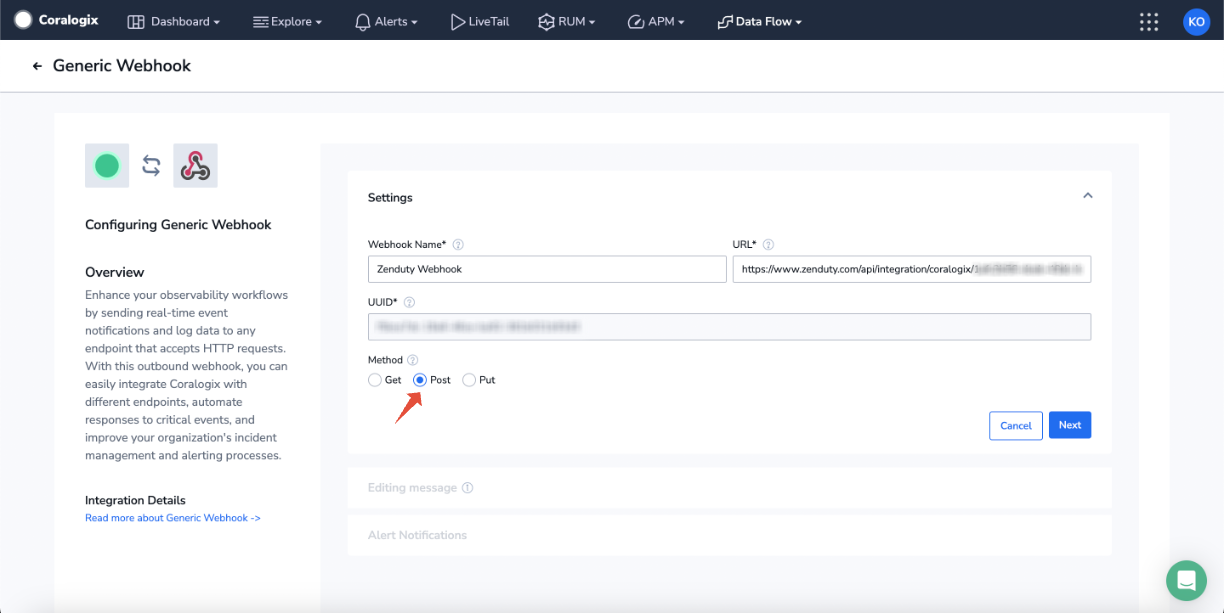This screenshot has height=613, width=1224.
Task: Click the webhook logo icon
Action: tap(195, 166)
